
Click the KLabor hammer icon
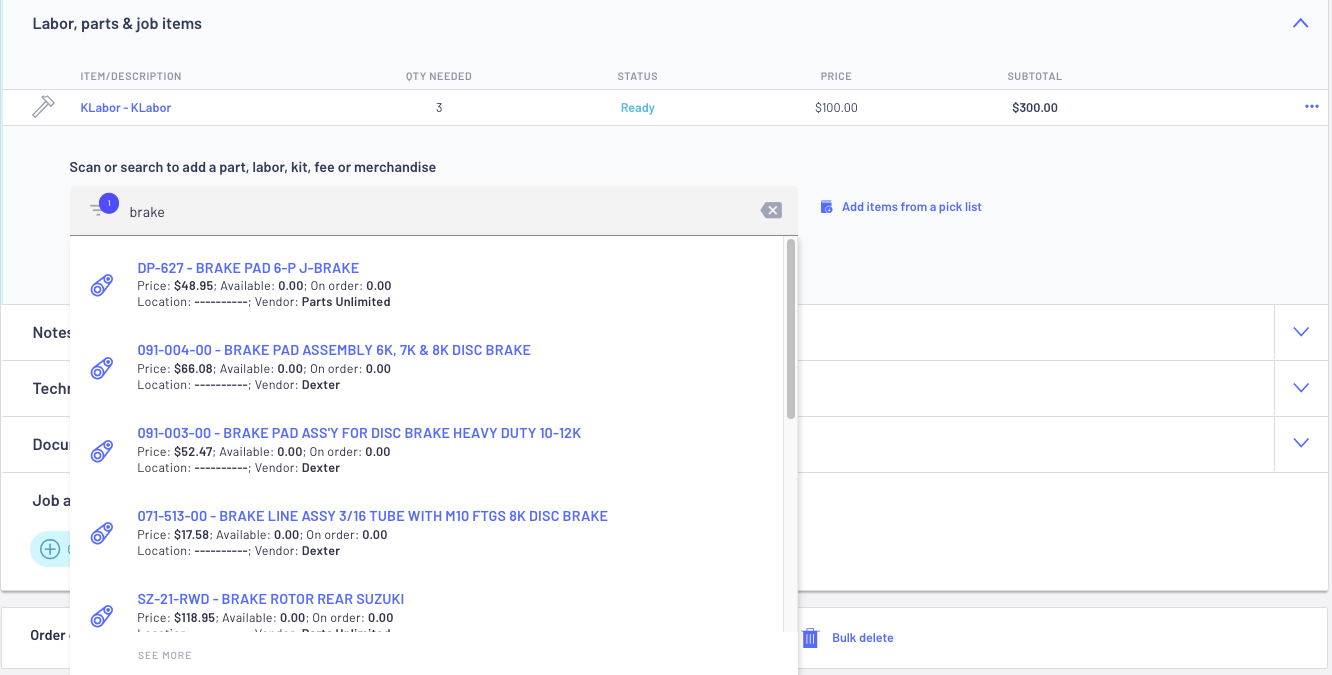point(43,107)
